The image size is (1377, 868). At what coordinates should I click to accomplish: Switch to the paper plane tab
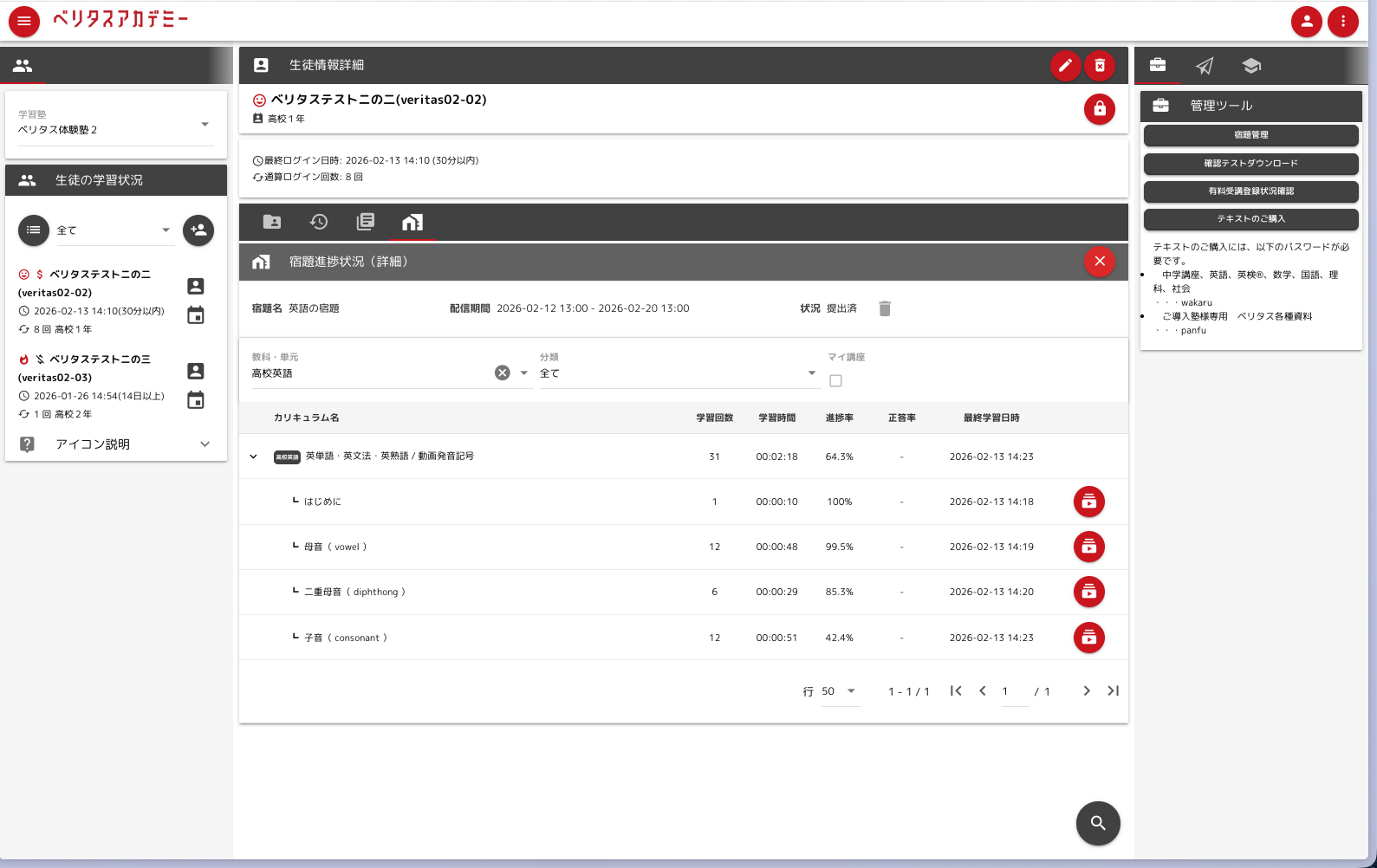(x=1205, y=66)
